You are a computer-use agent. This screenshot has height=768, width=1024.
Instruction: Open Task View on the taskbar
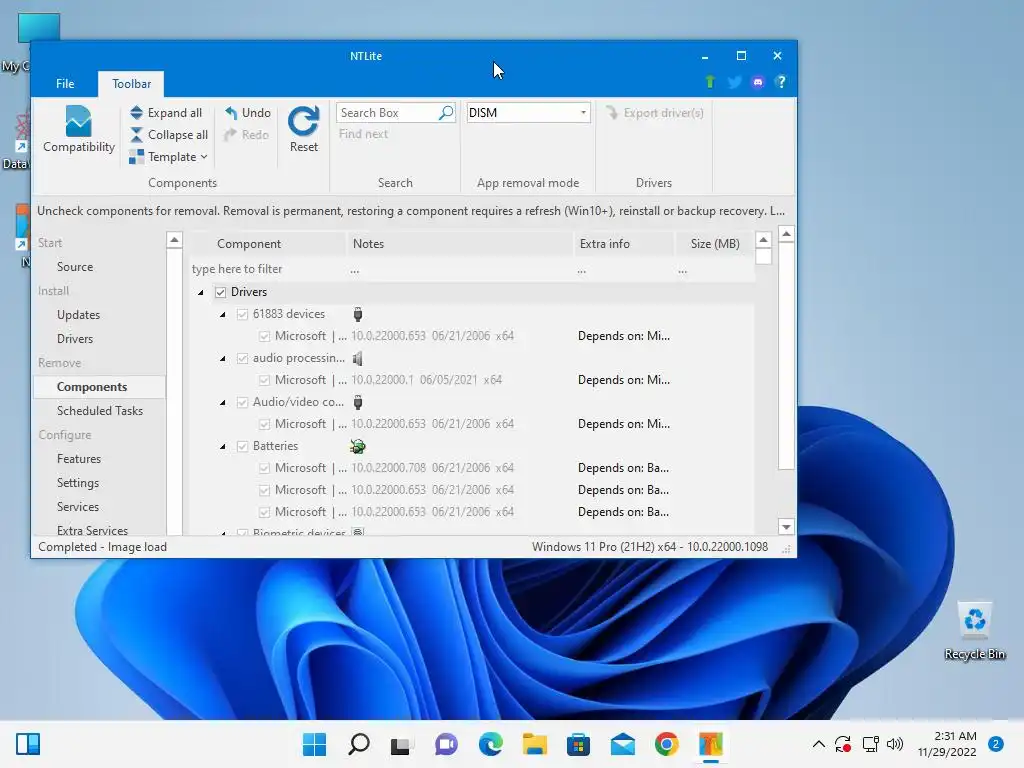(x=401, y=744)
